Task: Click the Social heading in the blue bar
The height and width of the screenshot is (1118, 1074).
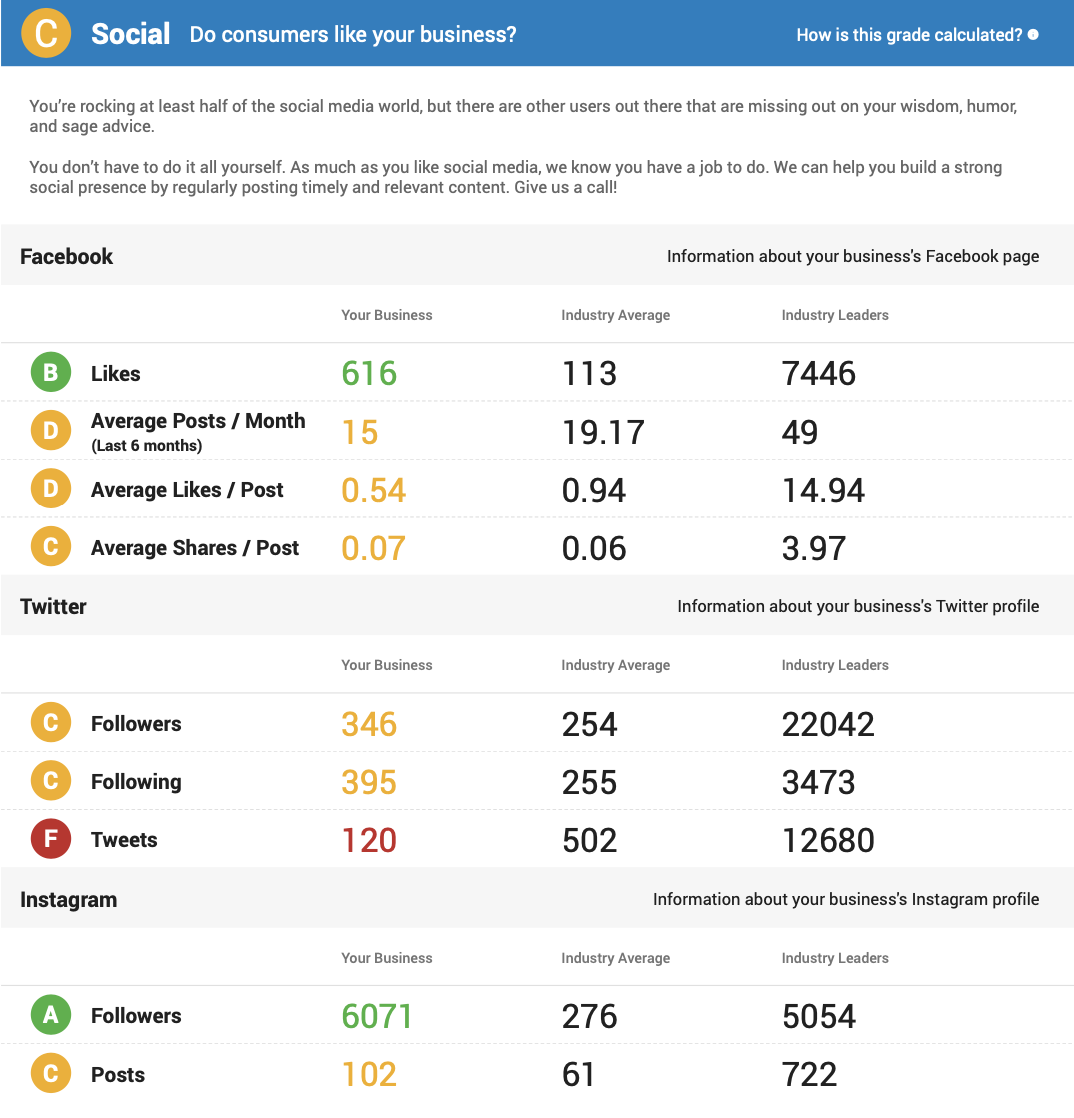Action: (x=131, y=34)
